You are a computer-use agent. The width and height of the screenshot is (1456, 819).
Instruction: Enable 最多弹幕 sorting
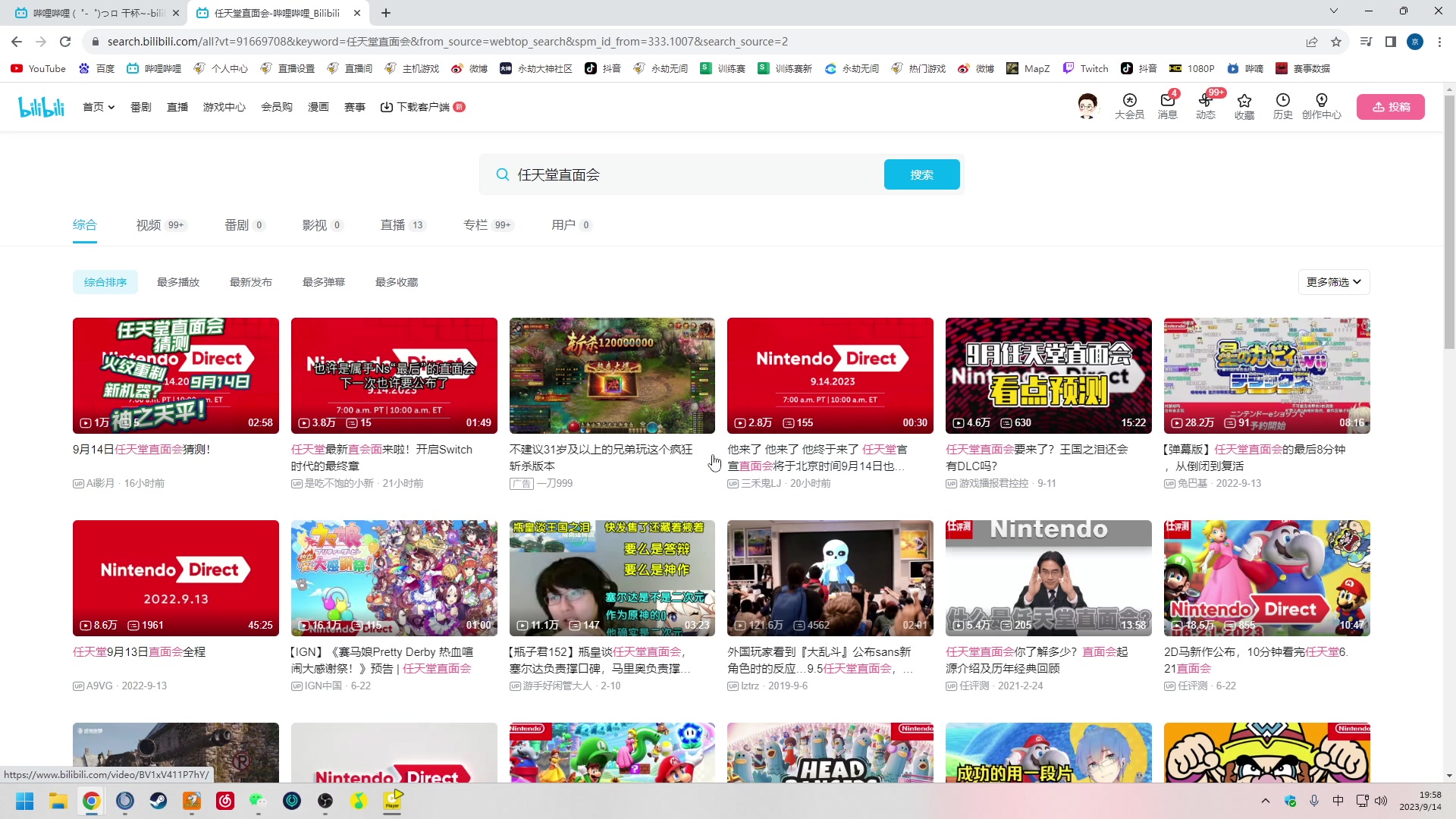[323, 281]
